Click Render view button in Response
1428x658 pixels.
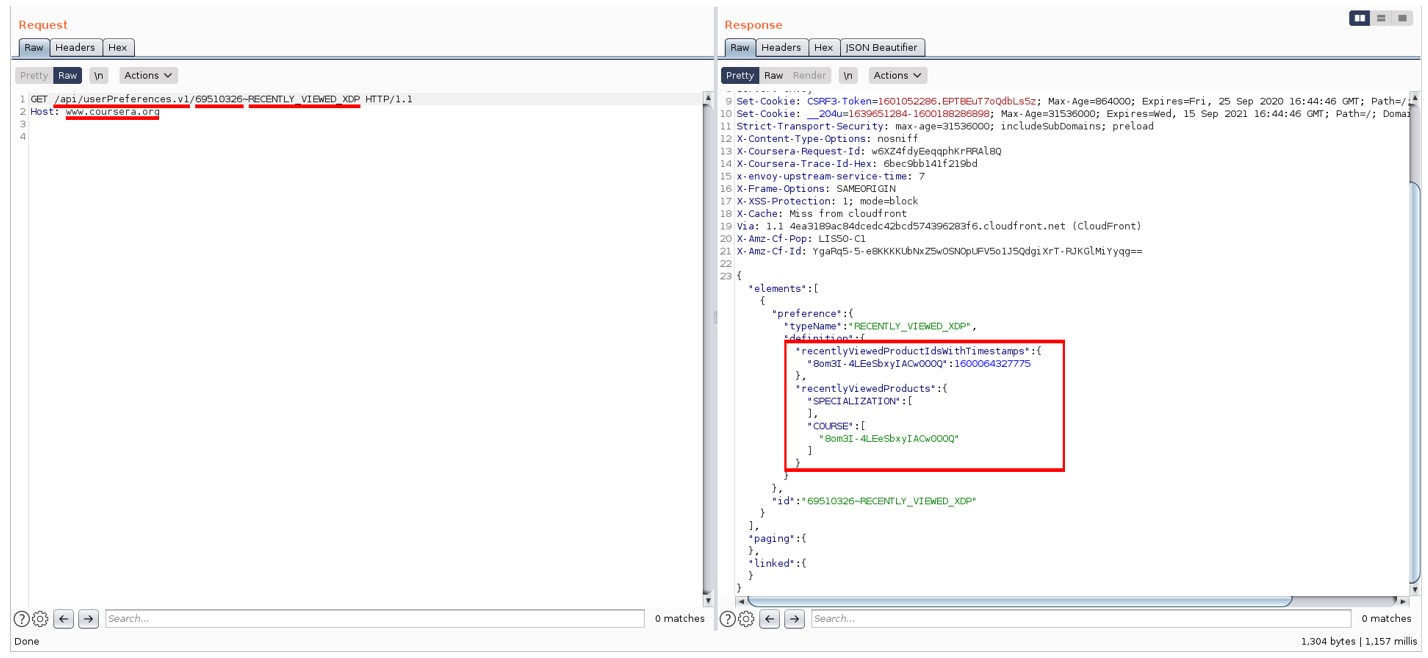pyautogui.click(x=809, y=75)
